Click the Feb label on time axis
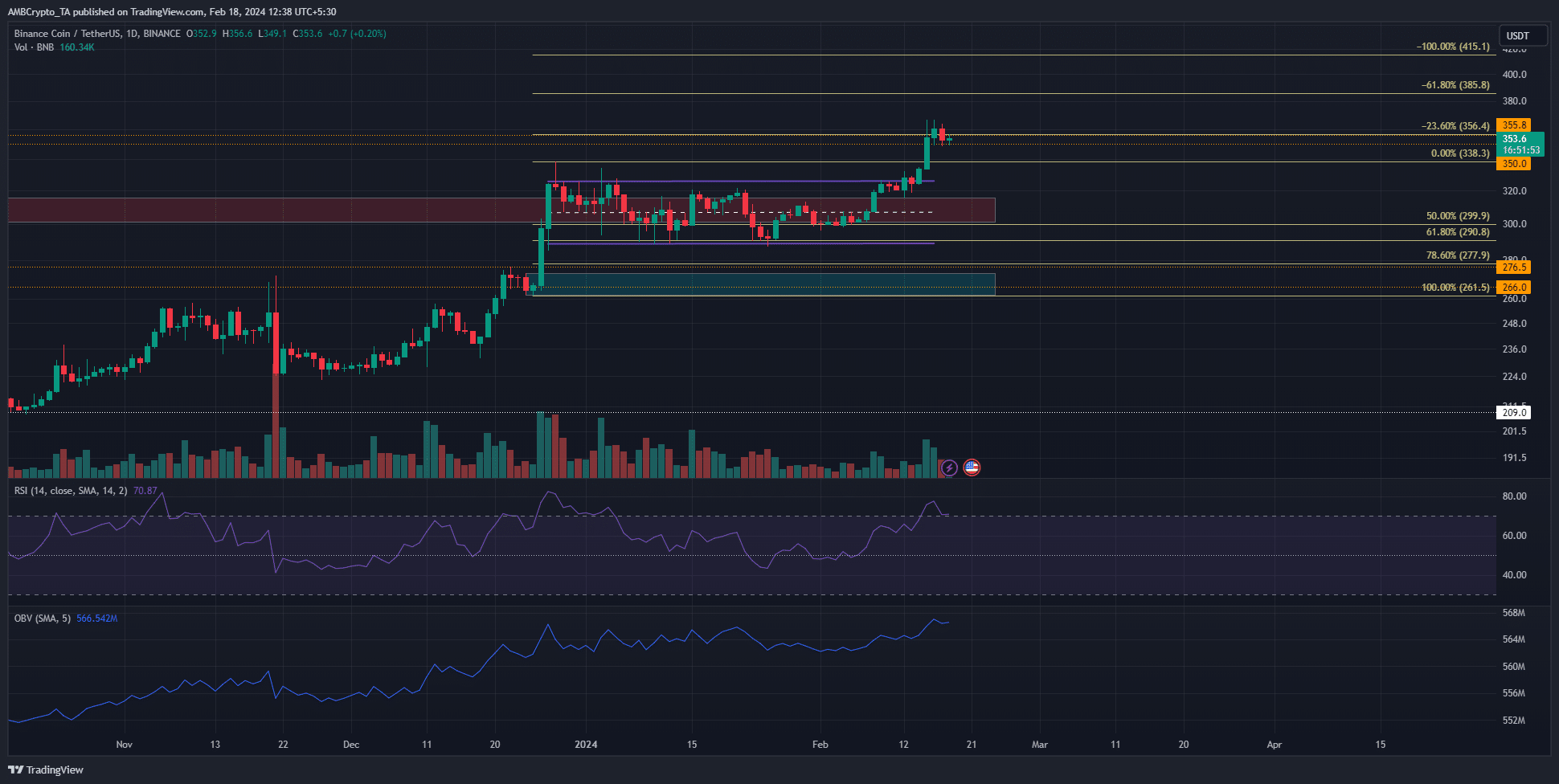This screenshot has height=784, width=1559. [x=820, y=745]
